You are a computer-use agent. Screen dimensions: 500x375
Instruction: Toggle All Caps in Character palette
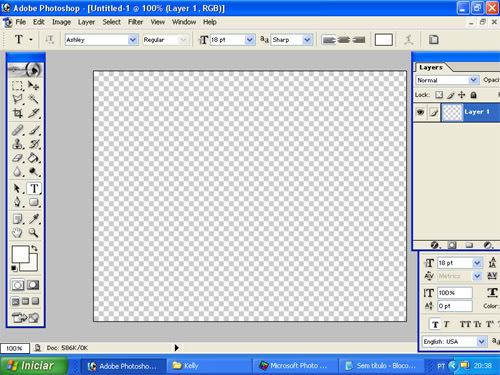coord(465,324)
